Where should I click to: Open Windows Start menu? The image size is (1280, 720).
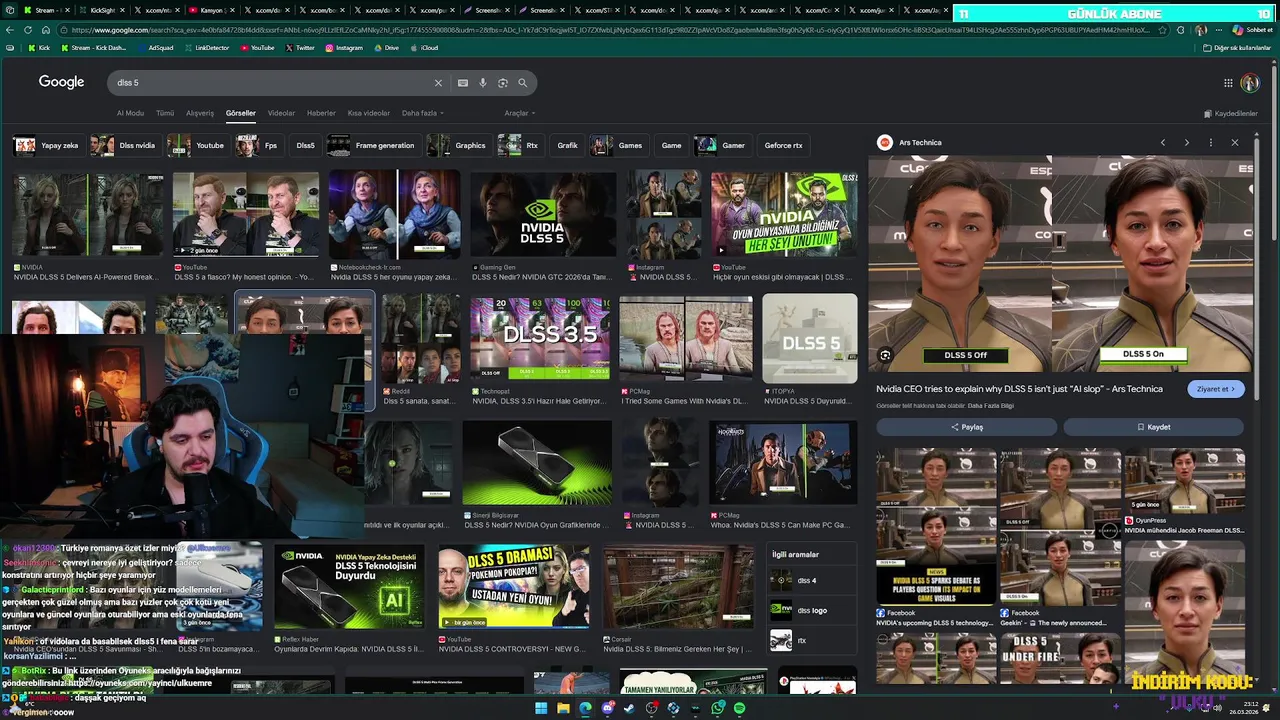541,708
